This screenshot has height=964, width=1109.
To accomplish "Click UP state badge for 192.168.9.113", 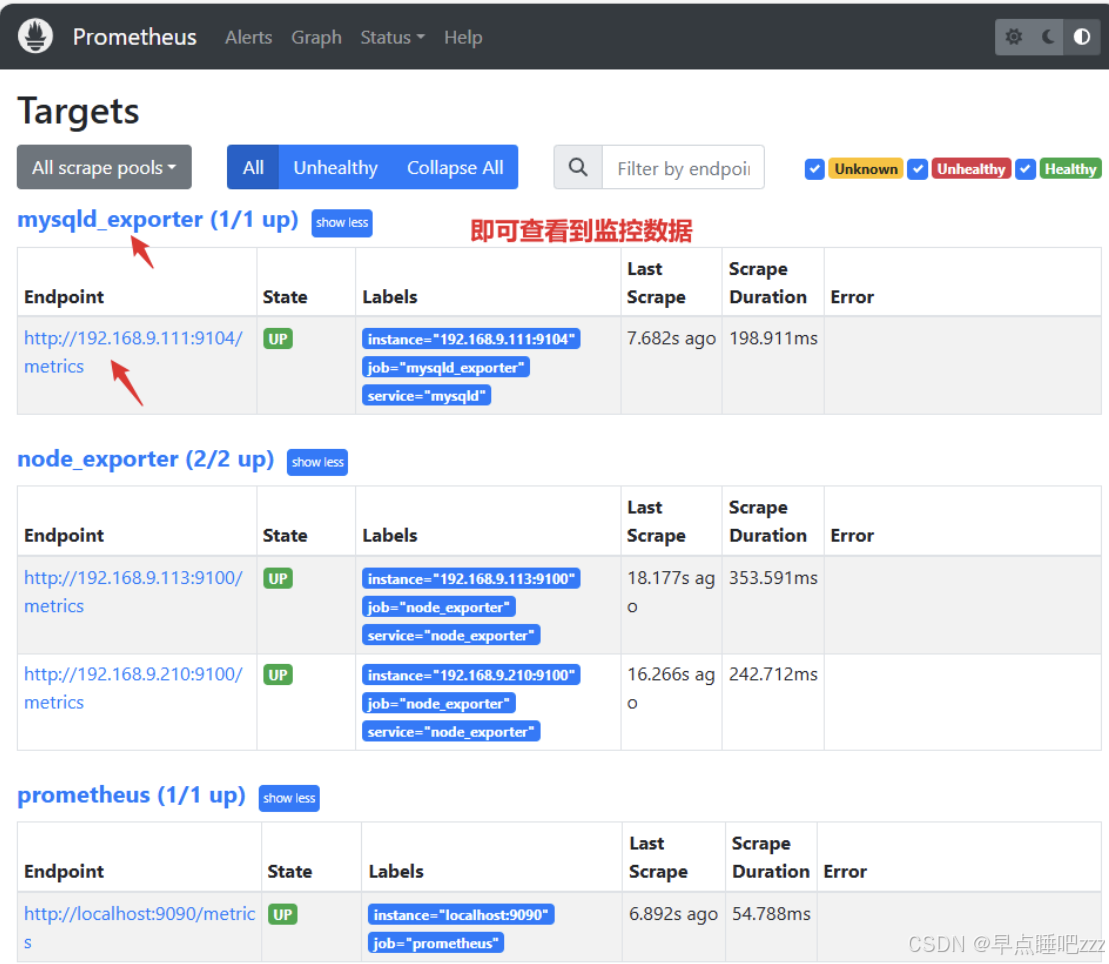I will point(278,579).
